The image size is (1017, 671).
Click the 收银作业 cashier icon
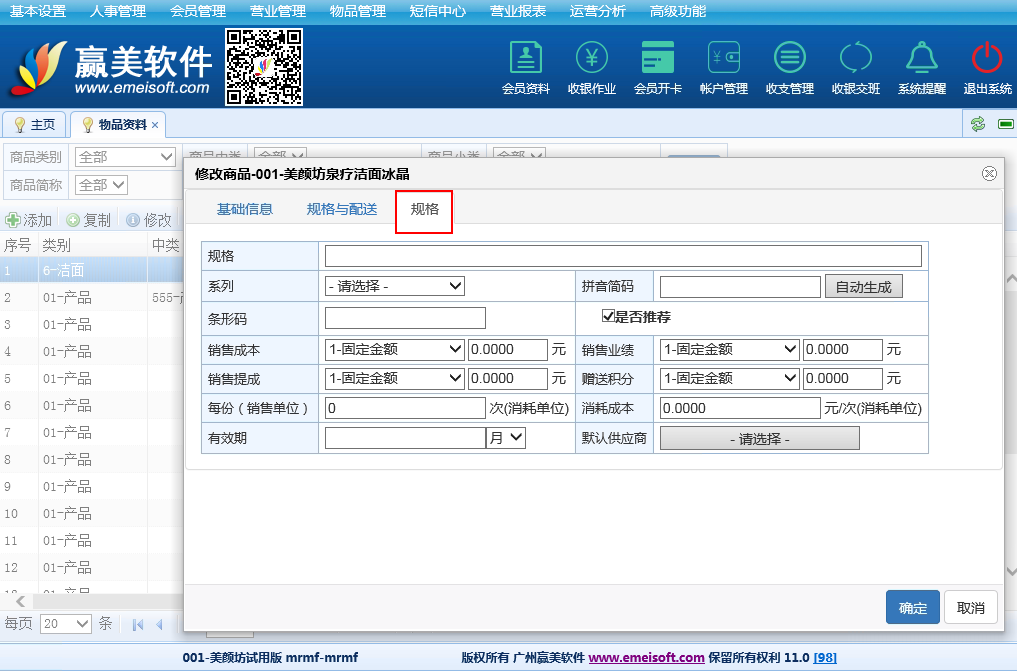coord(591,60)
